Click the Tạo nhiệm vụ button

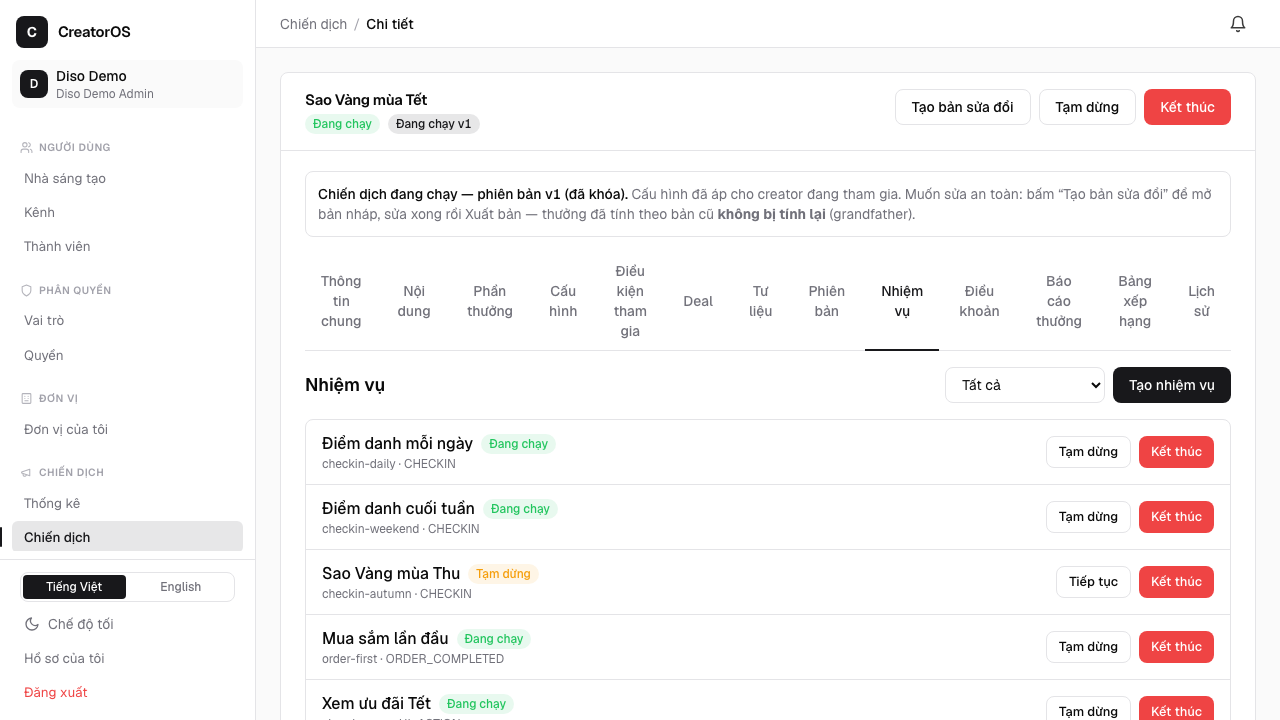pos(1172,385)
